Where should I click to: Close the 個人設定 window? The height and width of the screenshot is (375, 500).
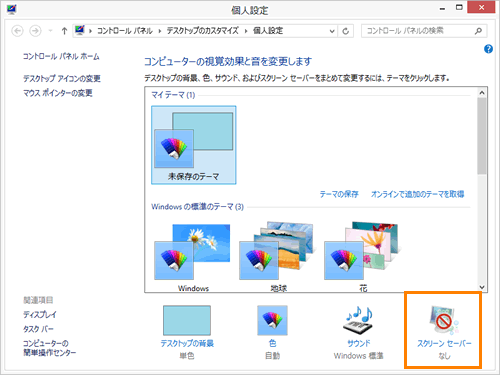pos(481,7)
